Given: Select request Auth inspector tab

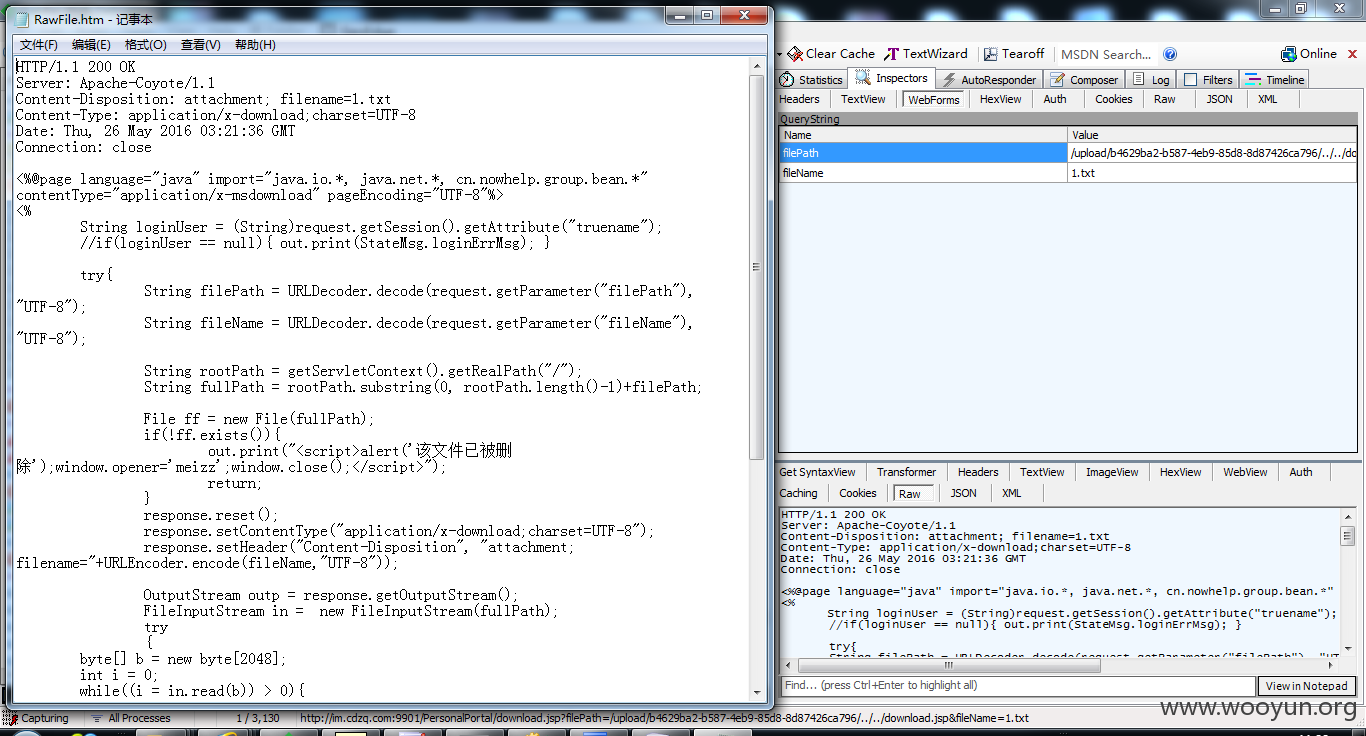Looking at the screenshot, I should click(x=1055, y=99).
